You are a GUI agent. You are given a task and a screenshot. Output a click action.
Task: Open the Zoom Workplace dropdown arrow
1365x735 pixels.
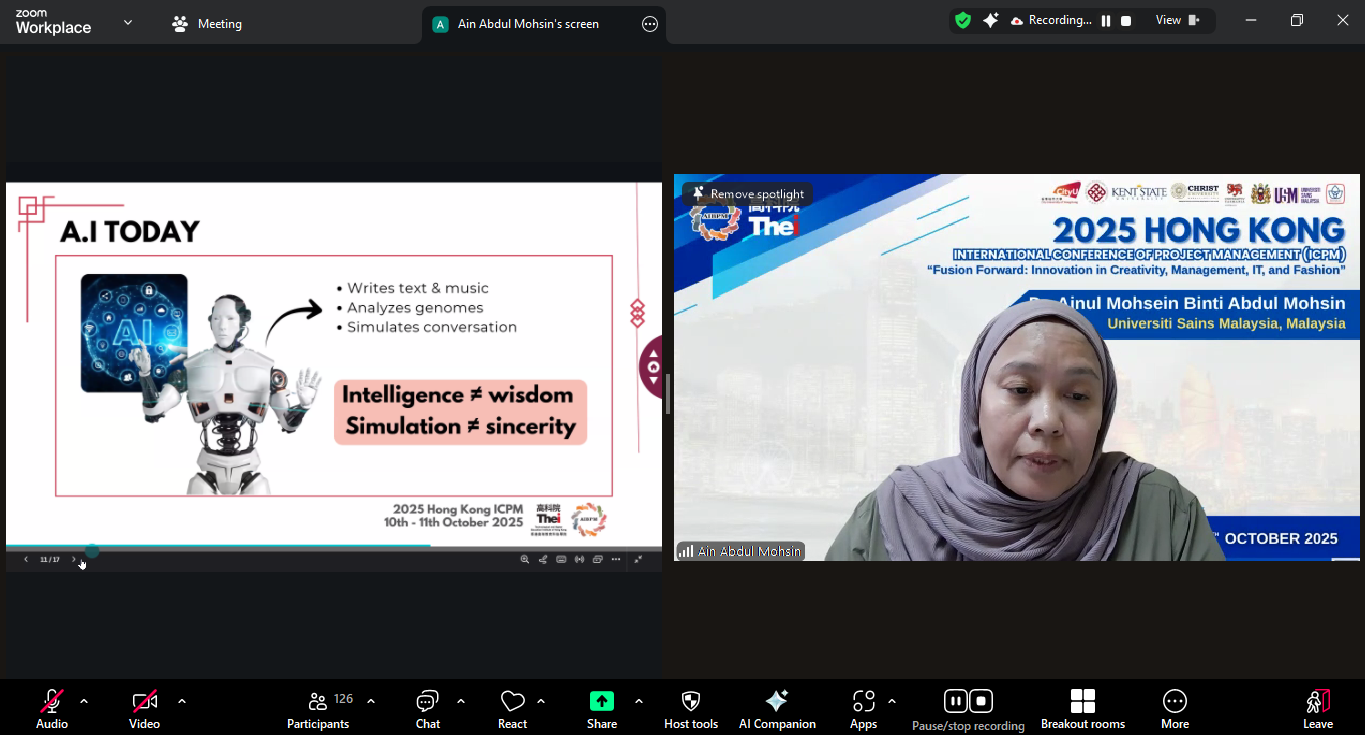coord(128,22)
